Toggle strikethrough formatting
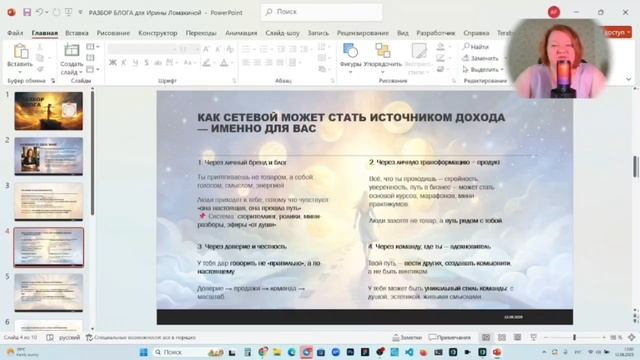 (158, 62)
